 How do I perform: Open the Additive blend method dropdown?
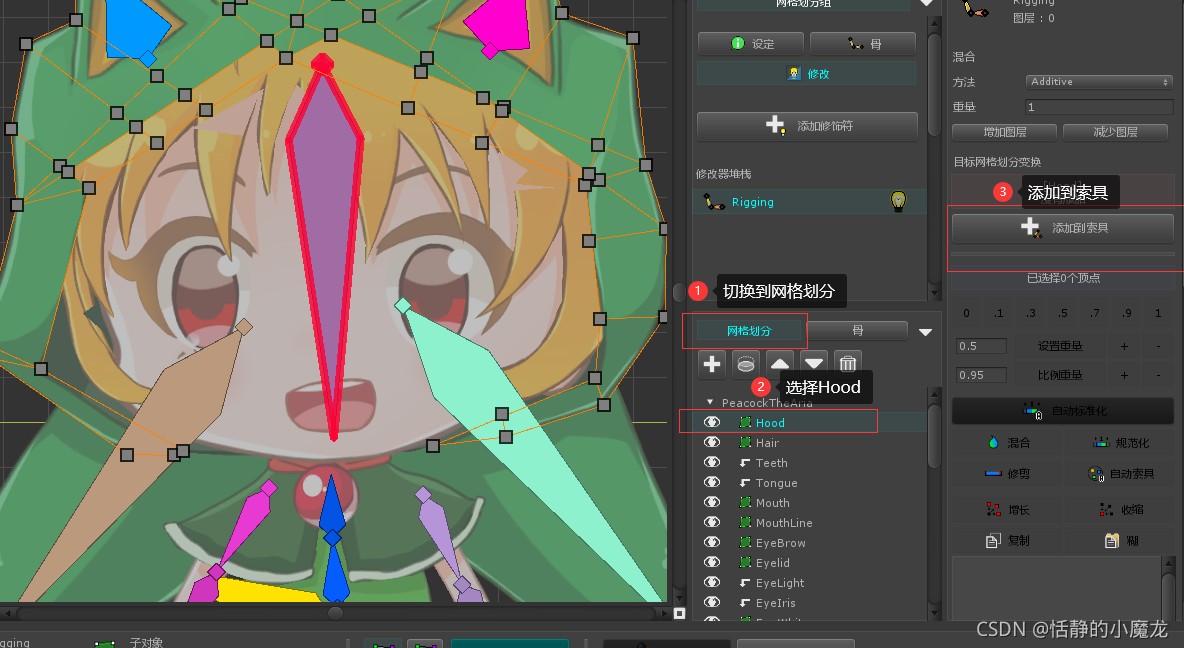(1099, 82)
